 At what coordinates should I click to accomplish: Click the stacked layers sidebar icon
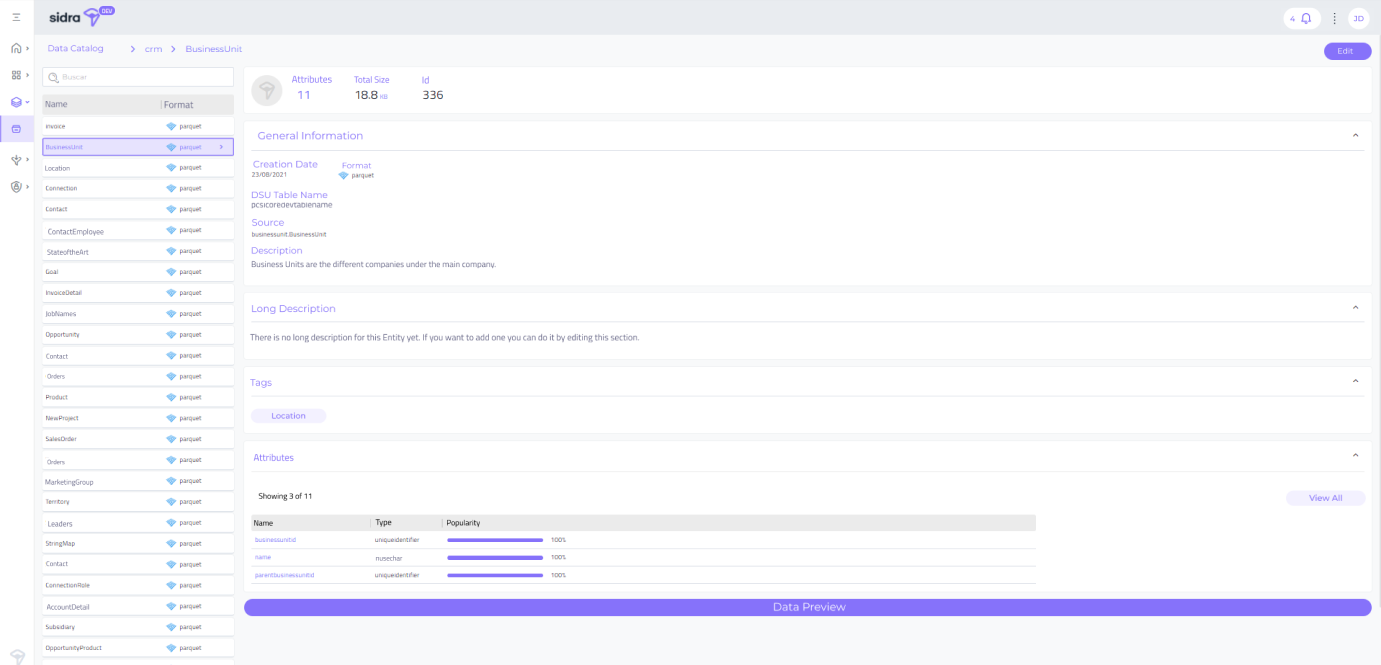coord(15,102)
